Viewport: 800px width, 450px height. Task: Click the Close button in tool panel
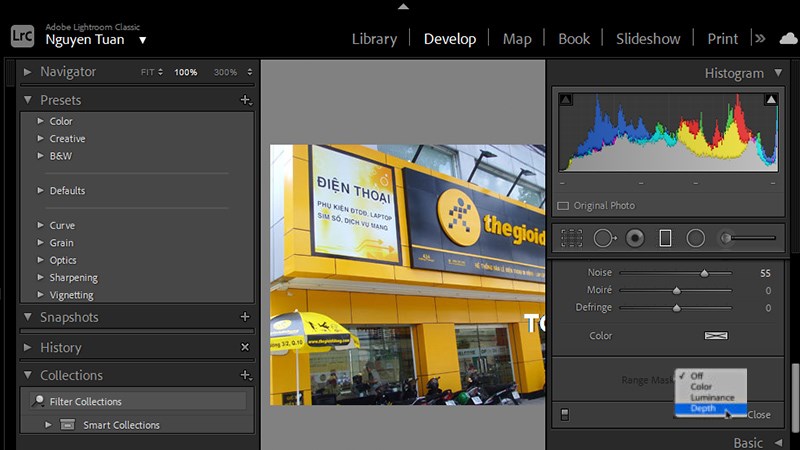point(759,415)
